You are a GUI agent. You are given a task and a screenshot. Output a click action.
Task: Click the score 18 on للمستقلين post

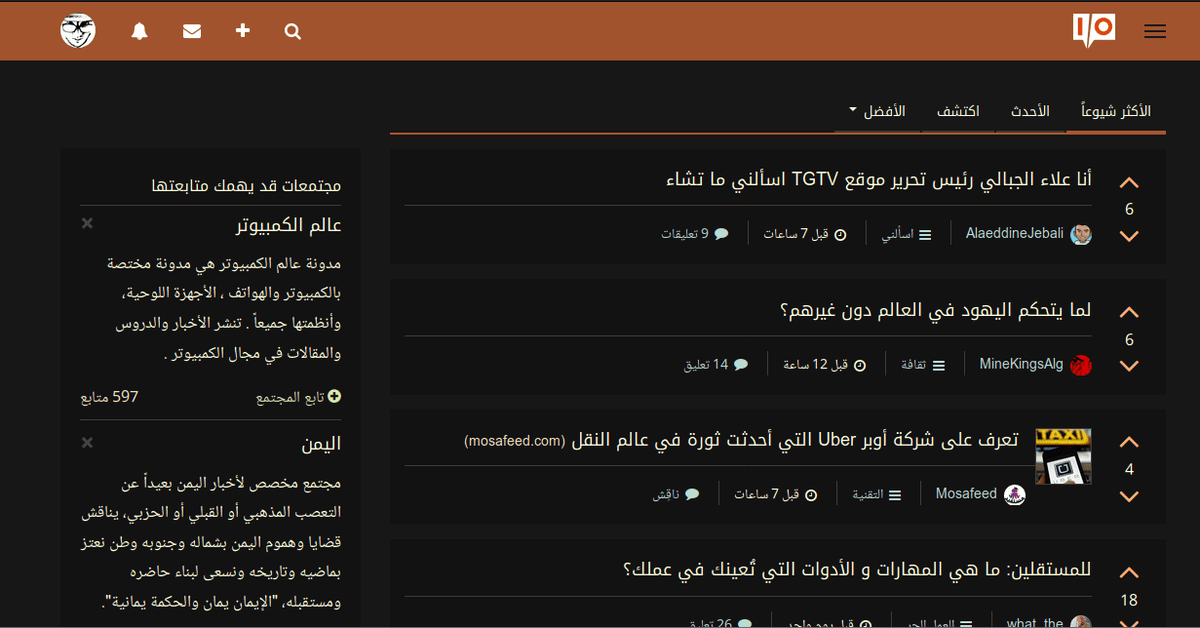point(1129,600)
